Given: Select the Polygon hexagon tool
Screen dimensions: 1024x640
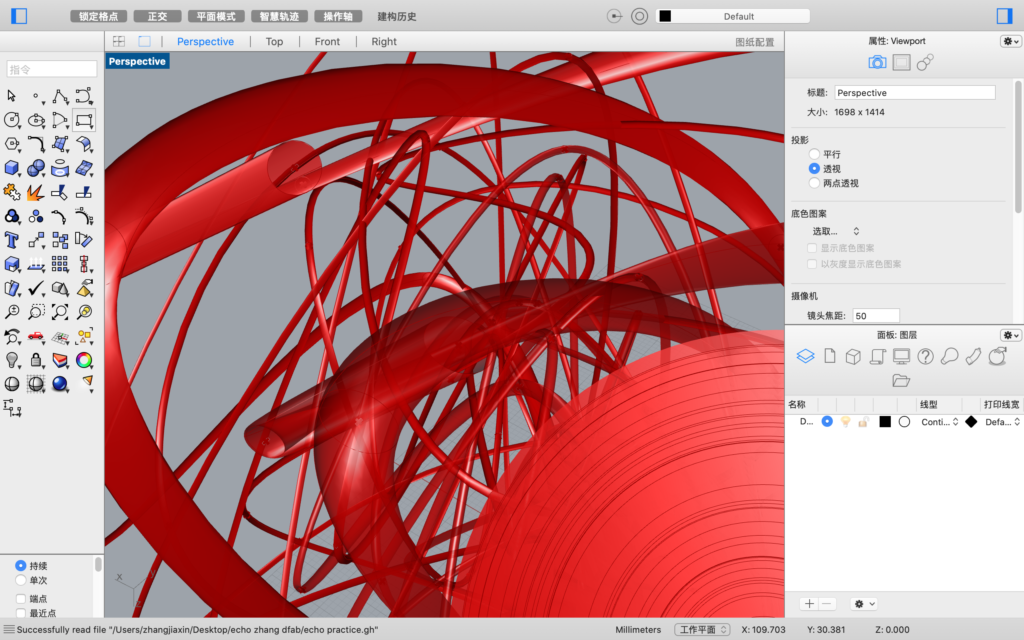Looking at the screenshot, I should click(x=12, y=144).
